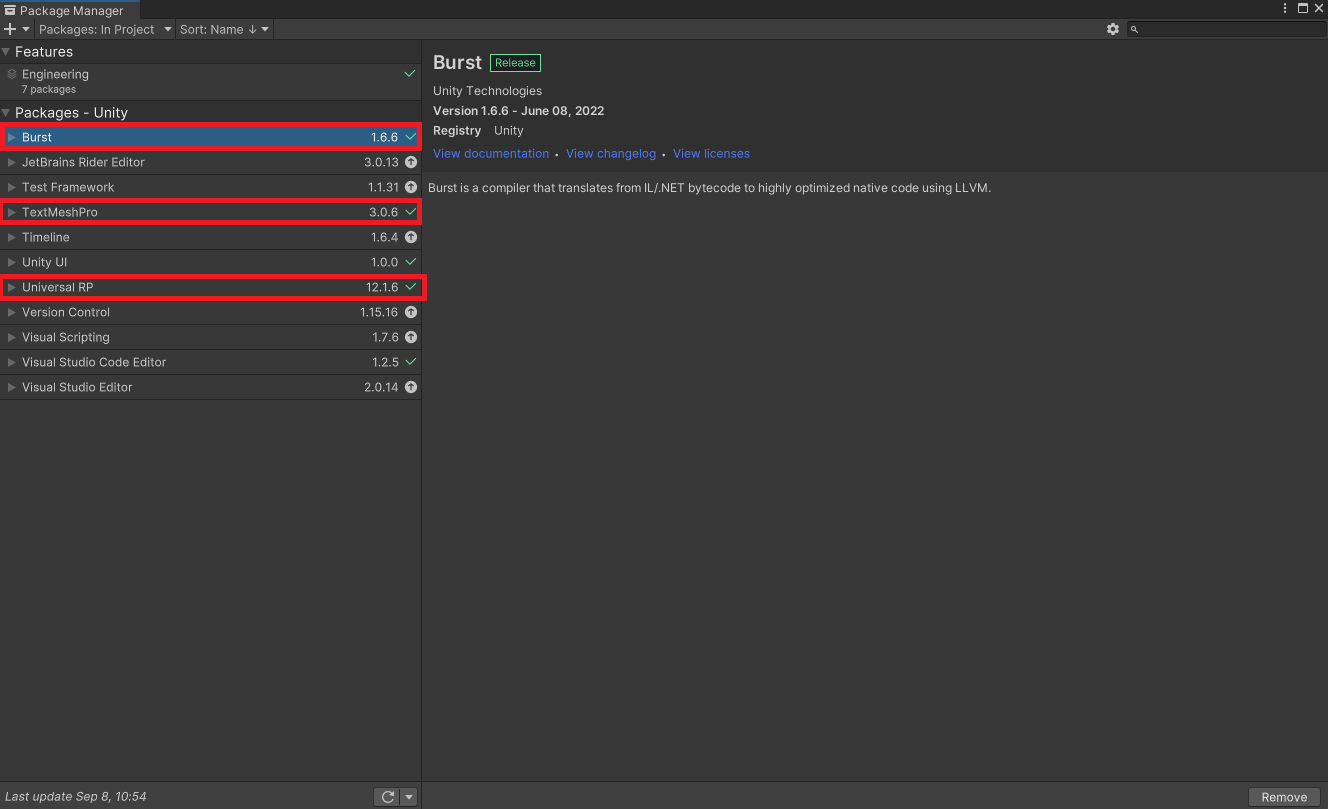Select the Timeline package name

click(46, 237)
